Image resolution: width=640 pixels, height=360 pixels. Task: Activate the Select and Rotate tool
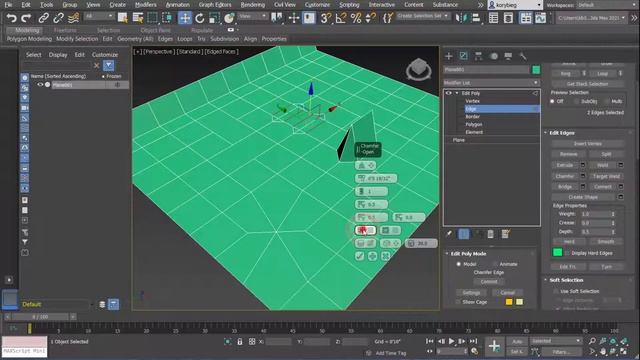coord(200,18)
